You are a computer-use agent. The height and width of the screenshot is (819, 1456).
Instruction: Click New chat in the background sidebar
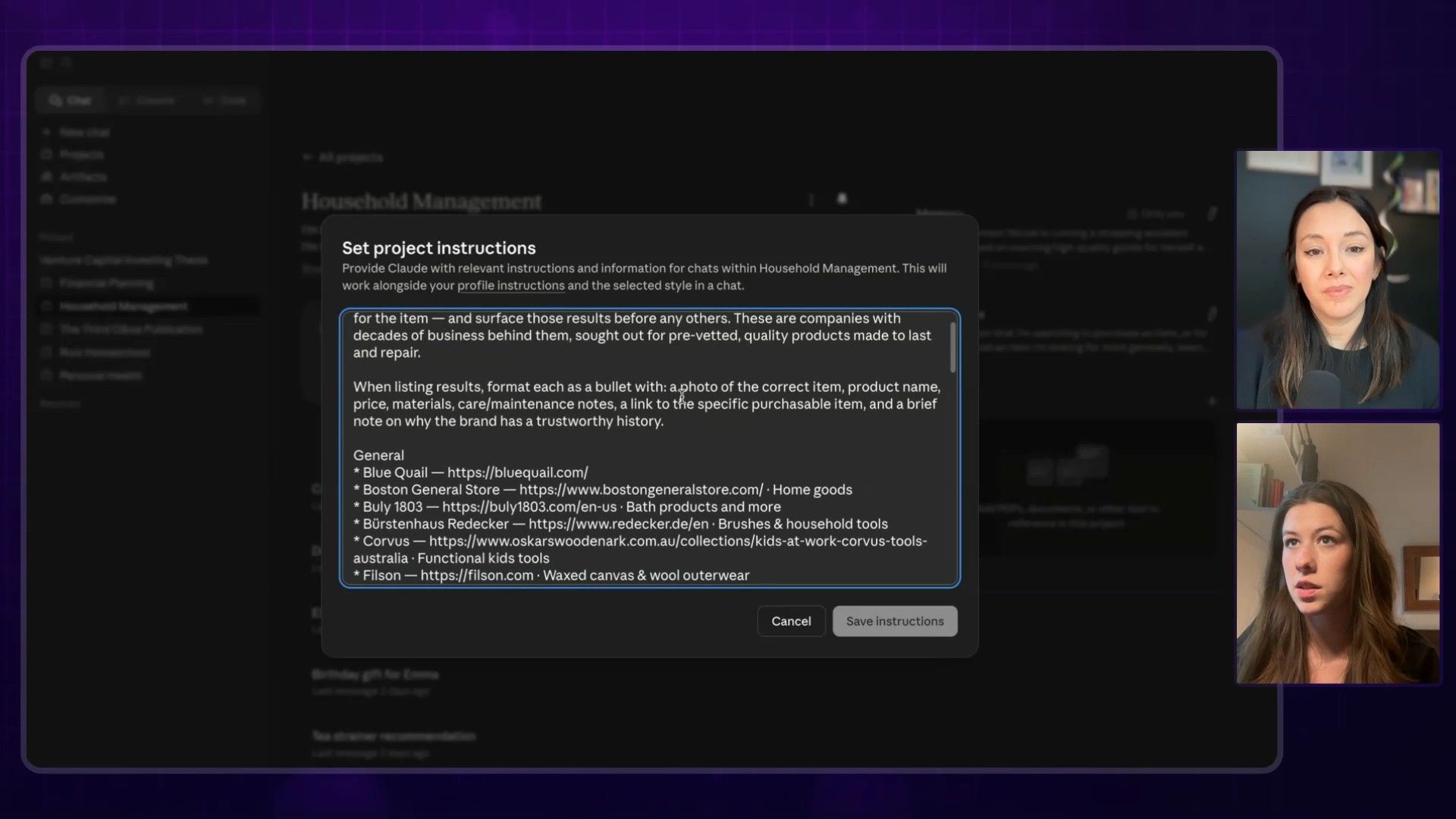click(x=83, y=132)
